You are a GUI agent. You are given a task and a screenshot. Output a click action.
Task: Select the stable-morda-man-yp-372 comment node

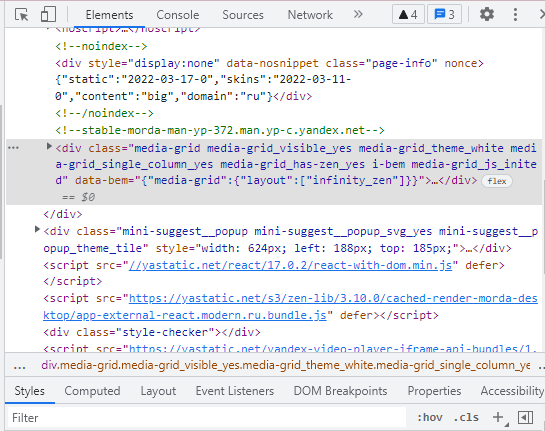pos(220,130)
